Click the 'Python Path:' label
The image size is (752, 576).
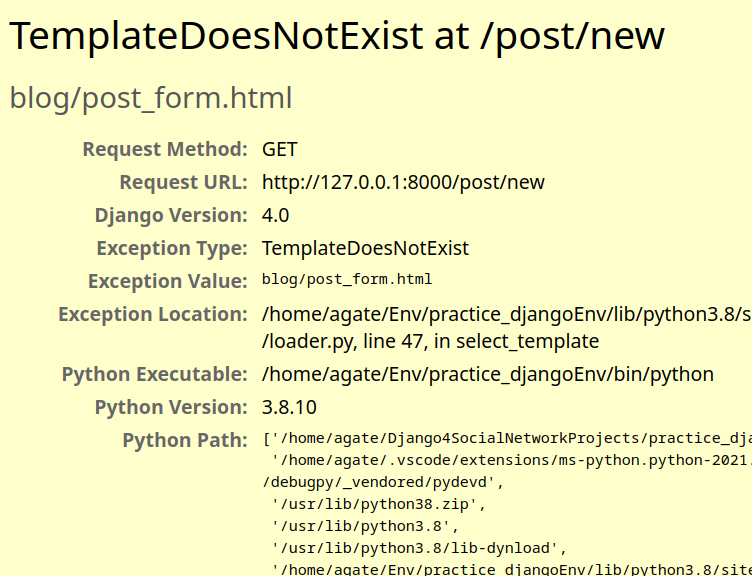coord(185,441)
